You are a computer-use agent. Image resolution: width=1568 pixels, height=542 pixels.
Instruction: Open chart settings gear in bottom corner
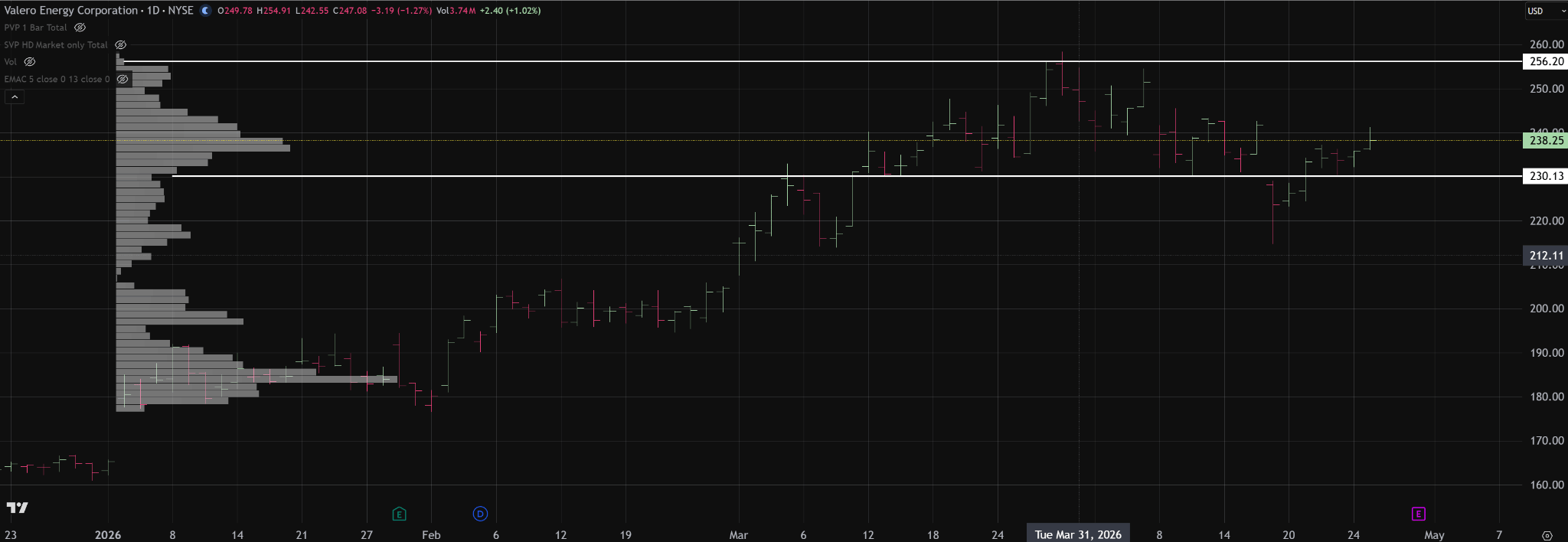[1547, 535]
